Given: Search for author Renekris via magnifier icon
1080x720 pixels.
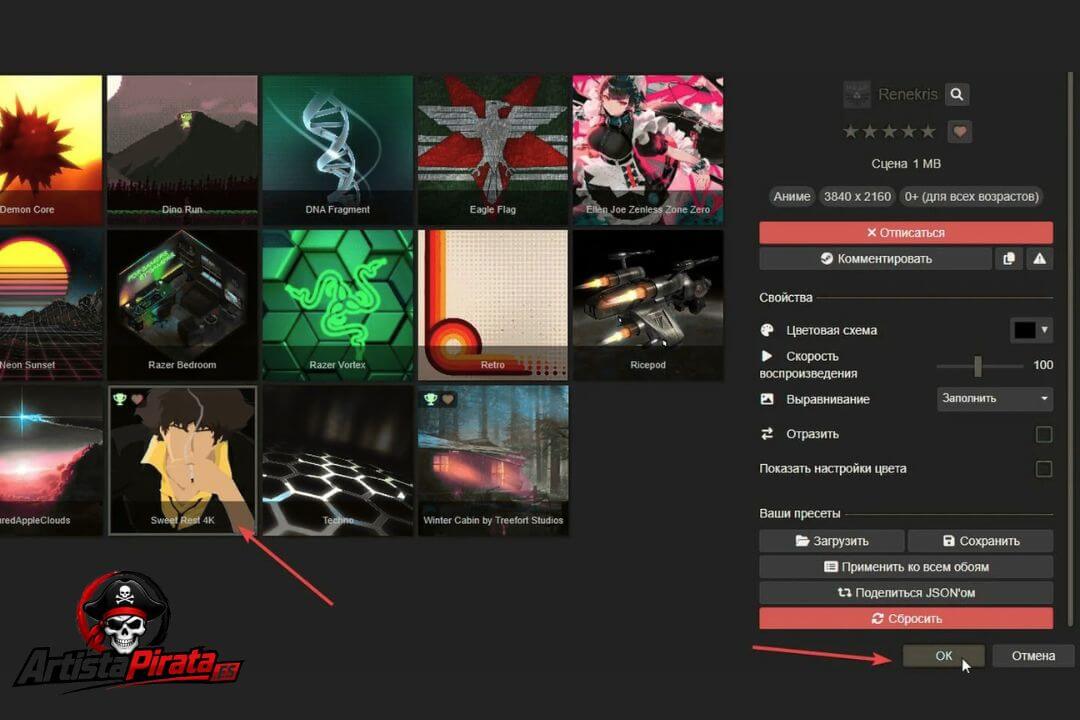Looking at the screenshot, I should pos(957,94).
